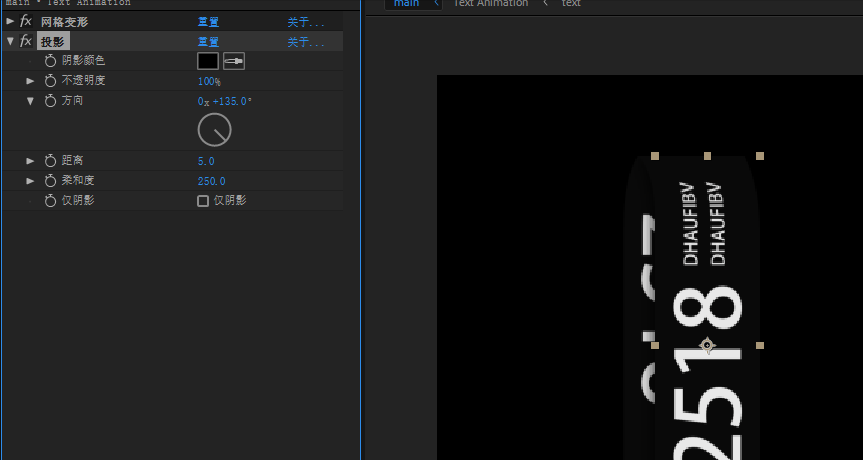The image size is (863, 460).
Task: Pick shadow color with the eyedropper
Action: click(x=234, y=61)
